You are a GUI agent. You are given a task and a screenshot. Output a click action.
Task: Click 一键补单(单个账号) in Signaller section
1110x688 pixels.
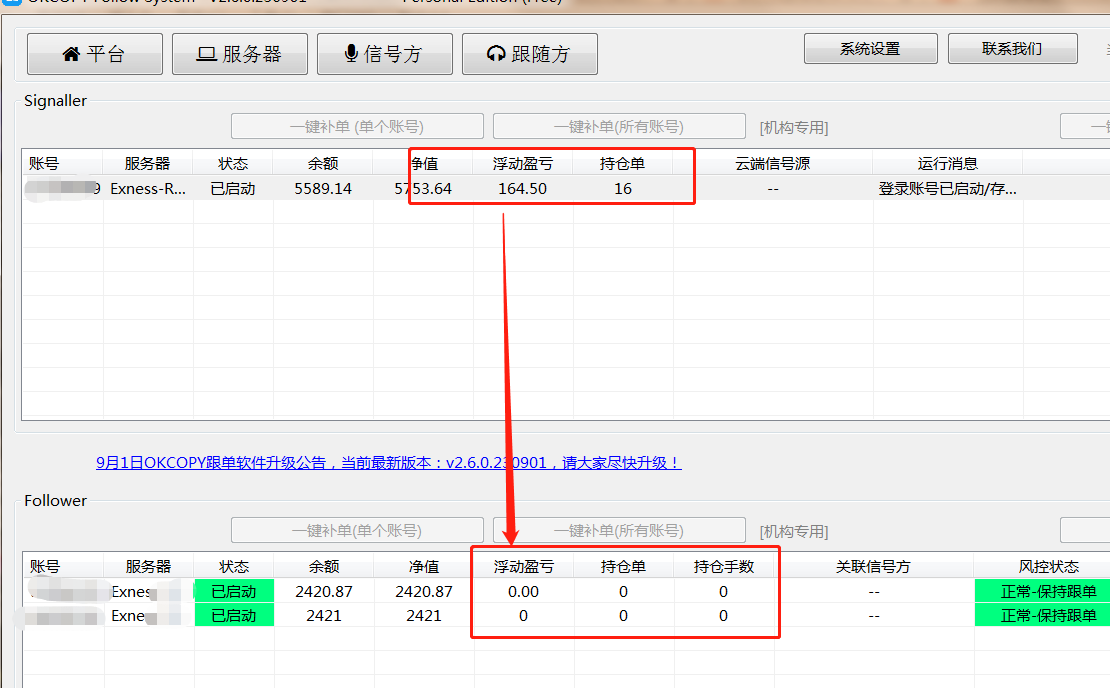tap(356, 126)
